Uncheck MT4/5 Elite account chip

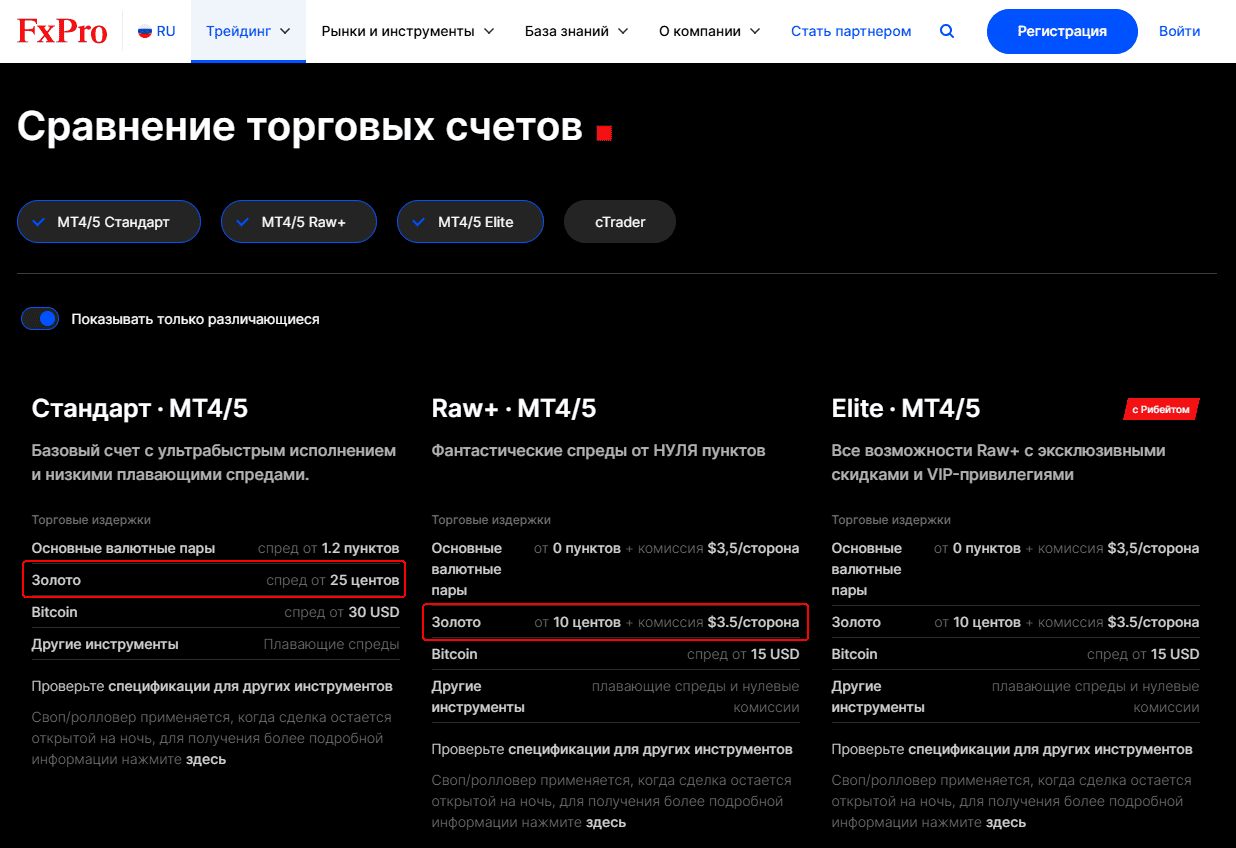470,222
